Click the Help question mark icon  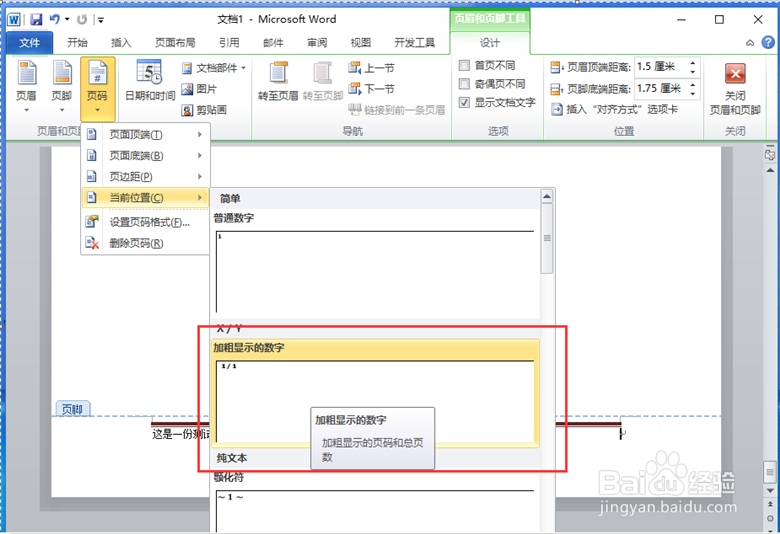pyautogui.click(x=768, y=42)
